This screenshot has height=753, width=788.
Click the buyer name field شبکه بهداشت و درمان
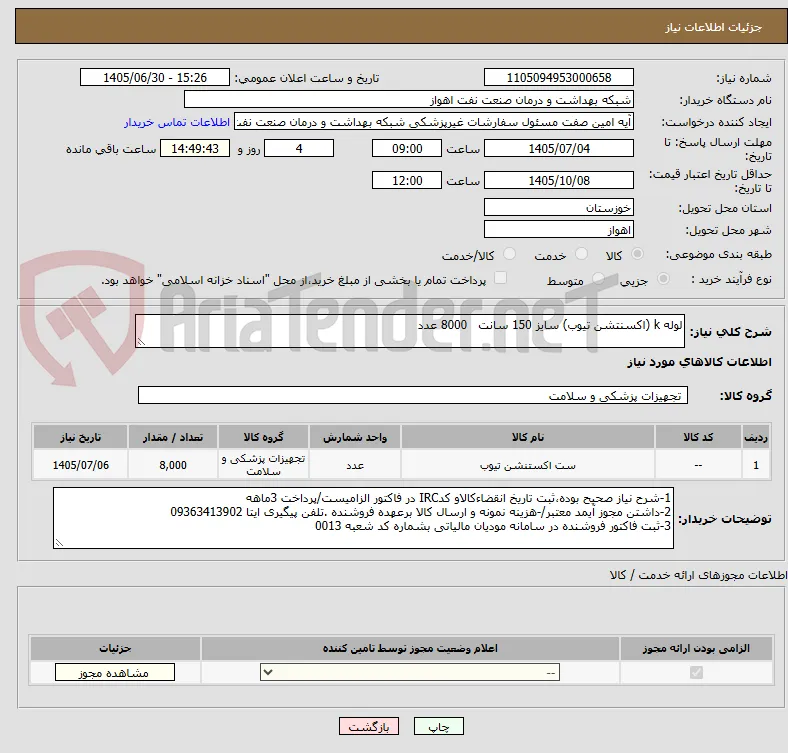409,100
